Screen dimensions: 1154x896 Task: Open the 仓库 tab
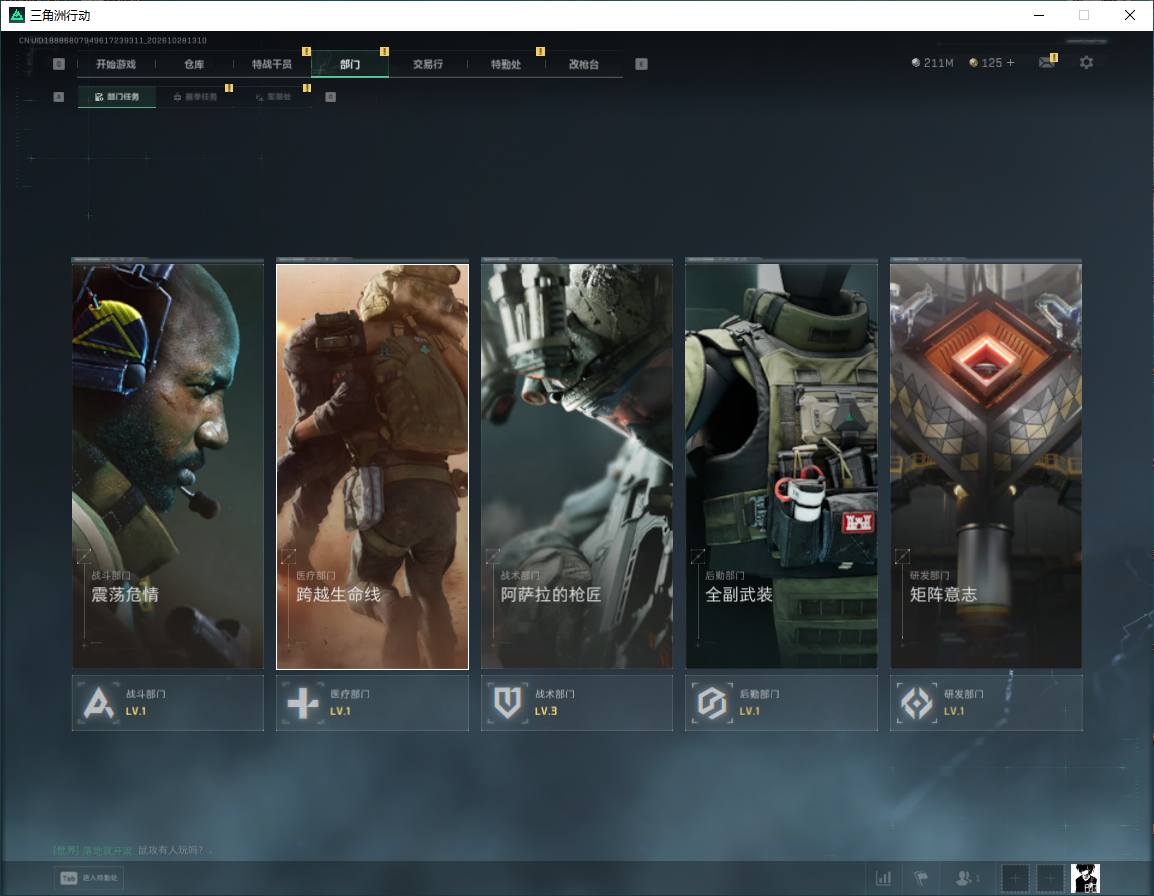coord(194,64)
